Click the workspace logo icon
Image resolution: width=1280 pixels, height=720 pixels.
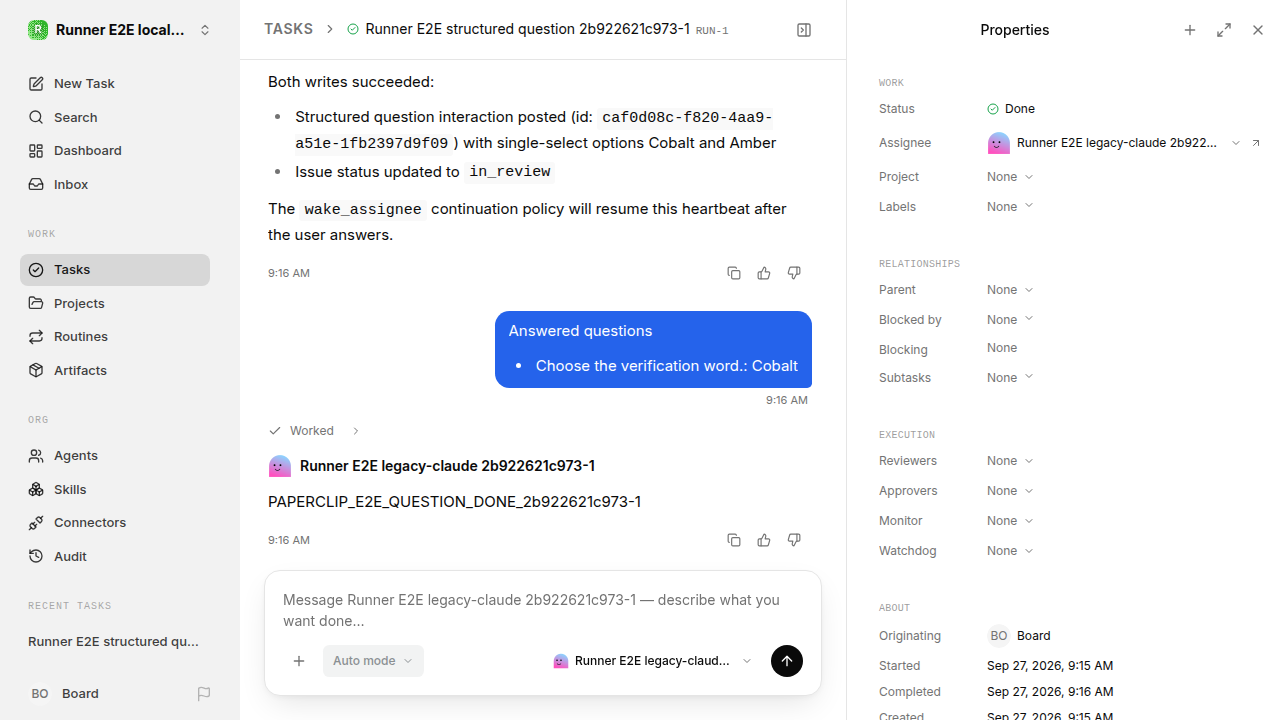pos(38,30)
